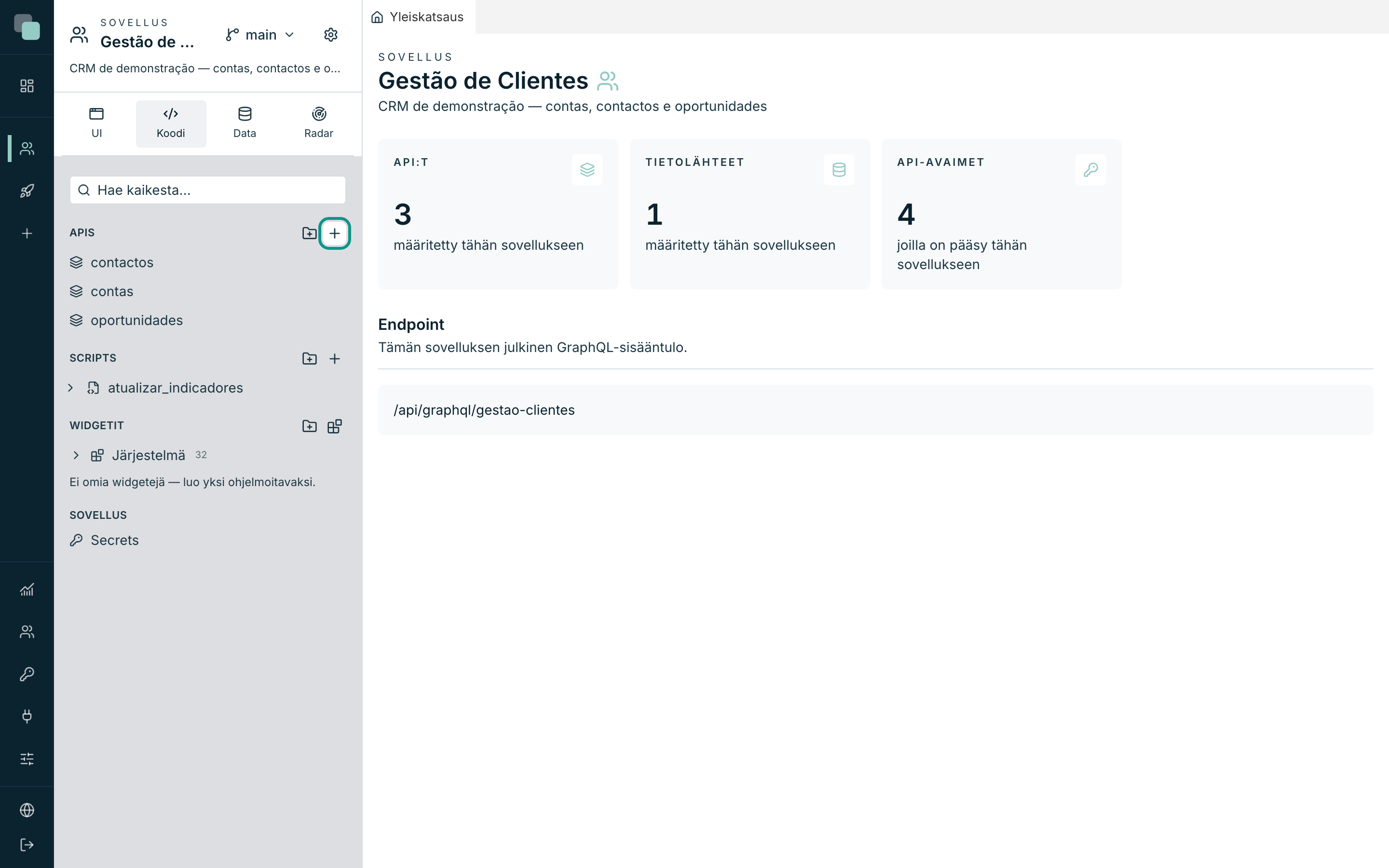Expand the Järjestelmä widget group
The width and height of the screenshot is (1389, 868).
click(76, 456)
